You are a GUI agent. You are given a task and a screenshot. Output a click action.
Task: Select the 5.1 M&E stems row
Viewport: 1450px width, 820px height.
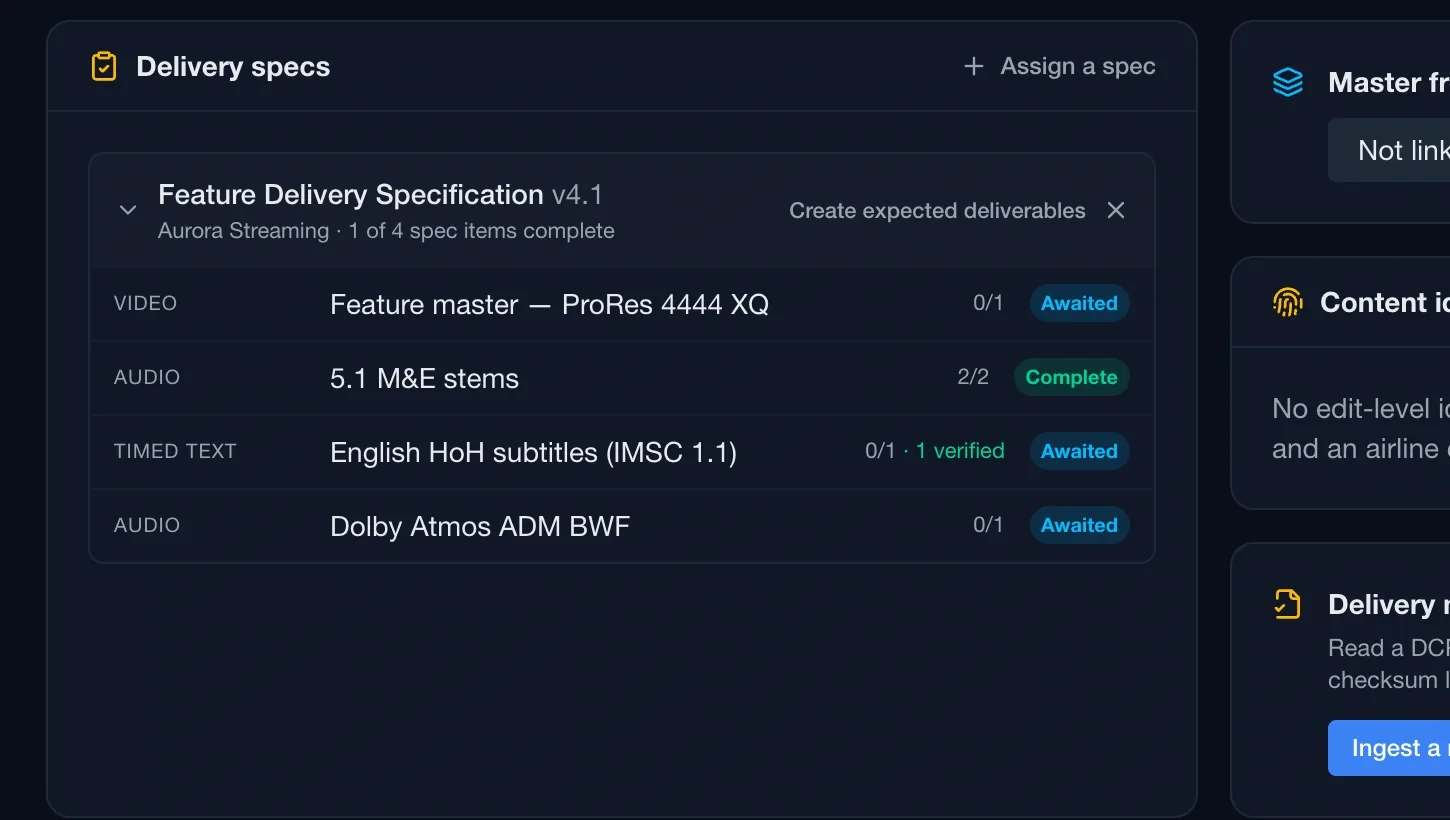tap(622, 378)
